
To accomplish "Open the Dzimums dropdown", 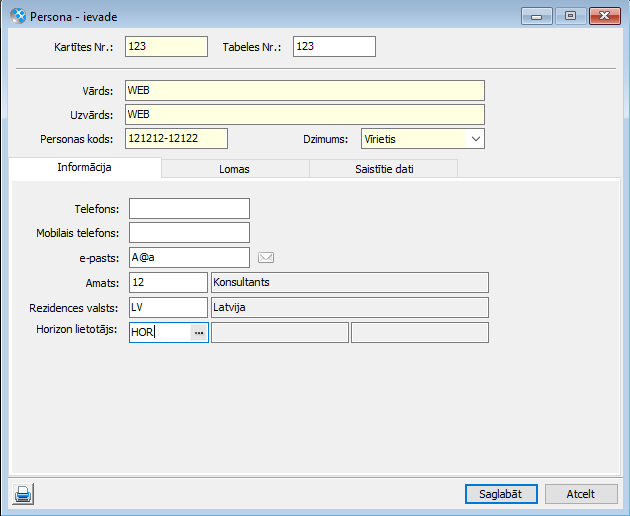I will [x=475, y=139].
